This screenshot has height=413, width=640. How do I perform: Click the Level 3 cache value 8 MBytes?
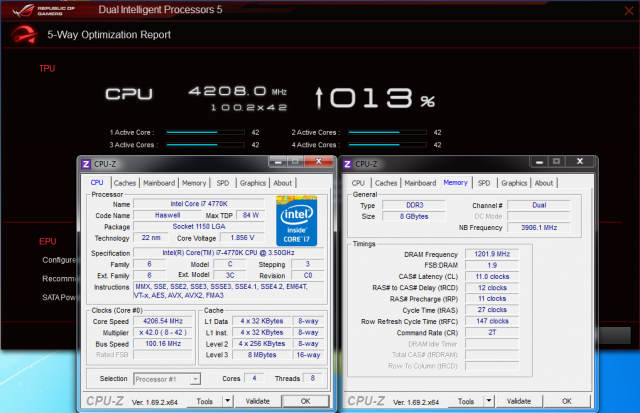tap(262, 355)
